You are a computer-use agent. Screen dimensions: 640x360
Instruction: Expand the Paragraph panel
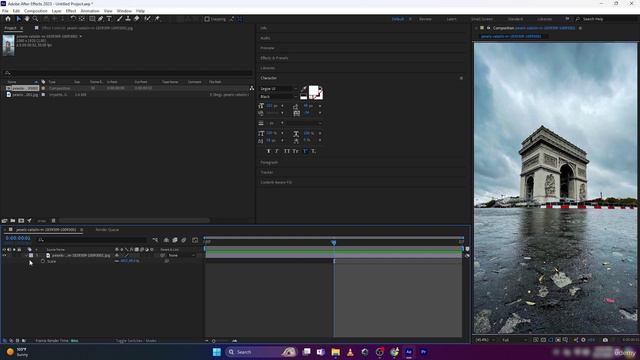269,162
